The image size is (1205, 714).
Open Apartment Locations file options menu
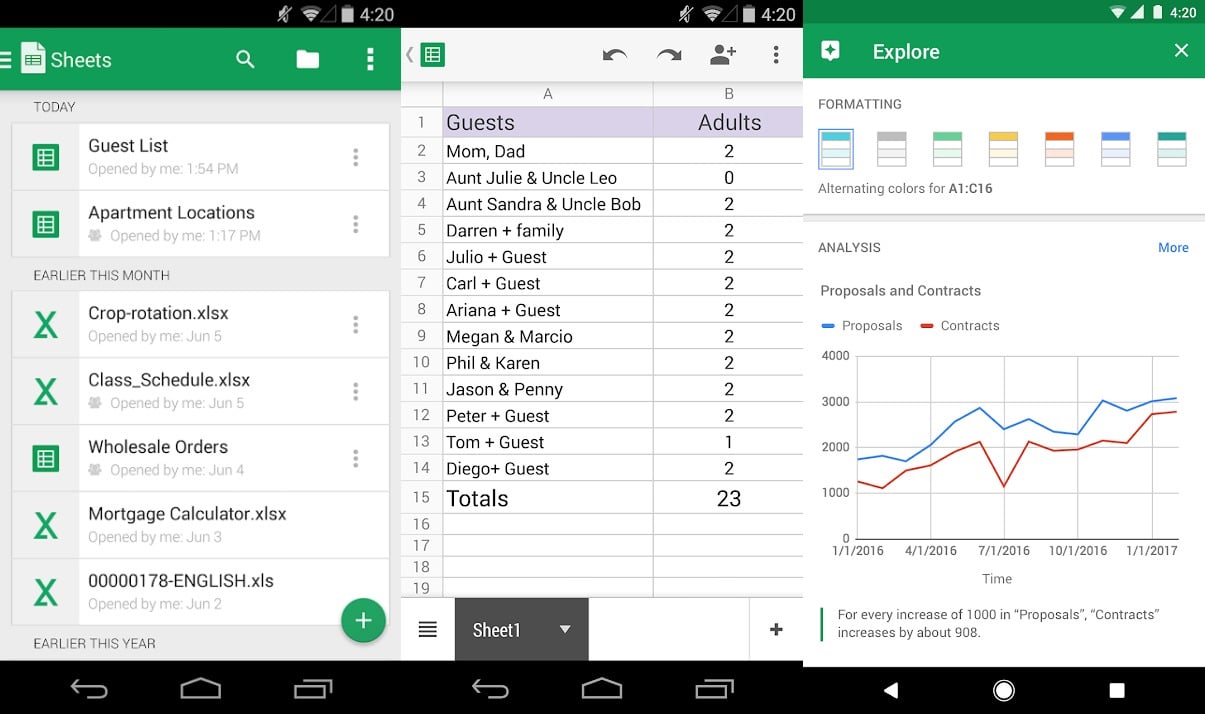click(x=355, y=224)
